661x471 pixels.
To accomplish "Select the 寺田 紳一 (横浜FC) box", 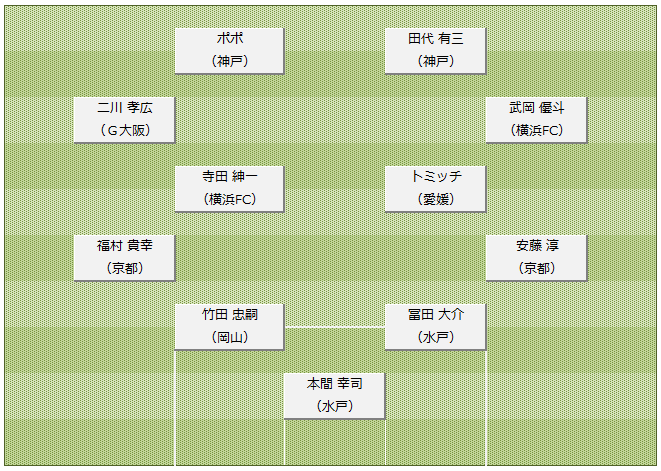I will pos(229,189).
